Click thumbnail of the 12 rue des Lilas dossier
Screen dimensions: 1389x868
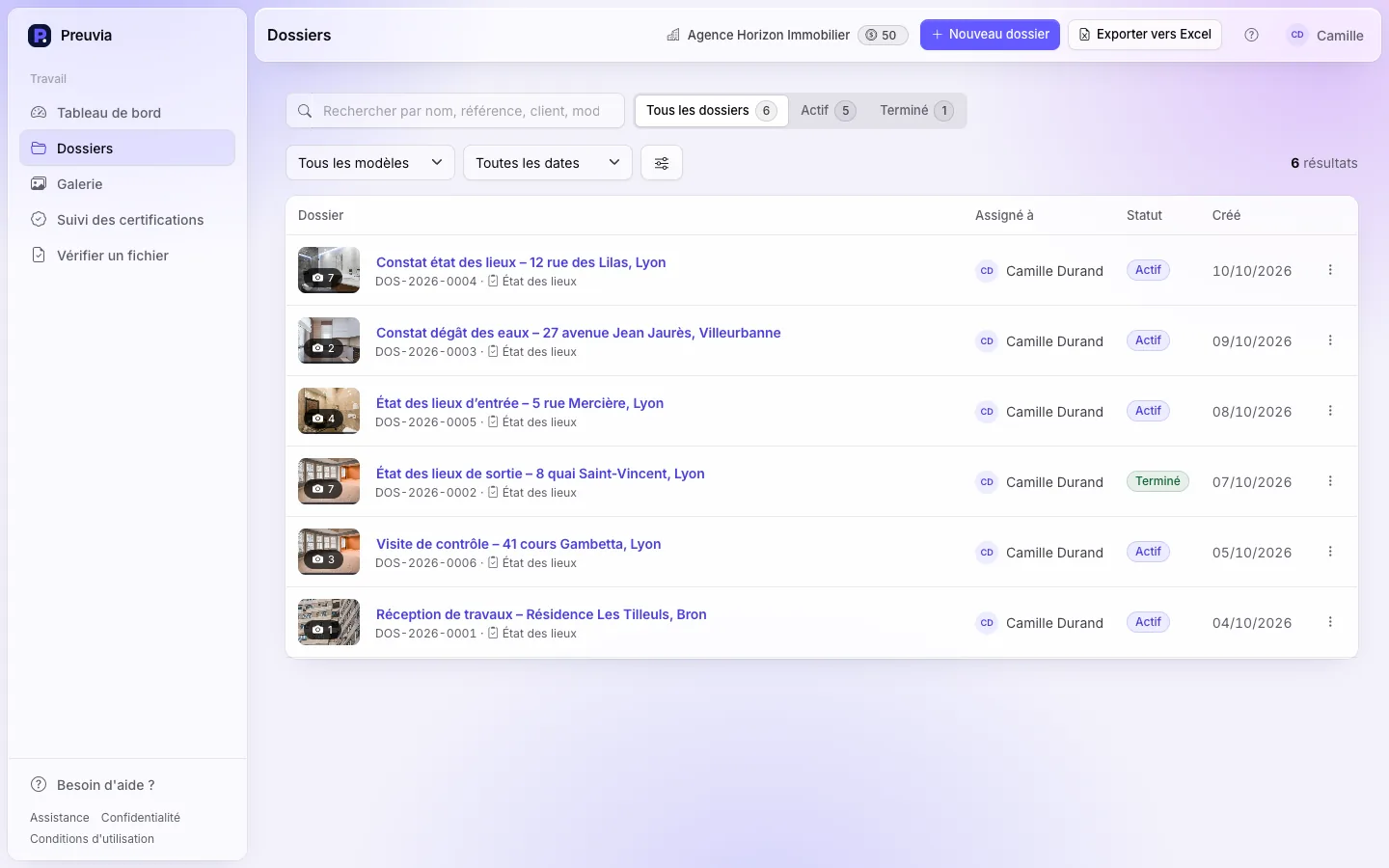[x=329, y=270]
